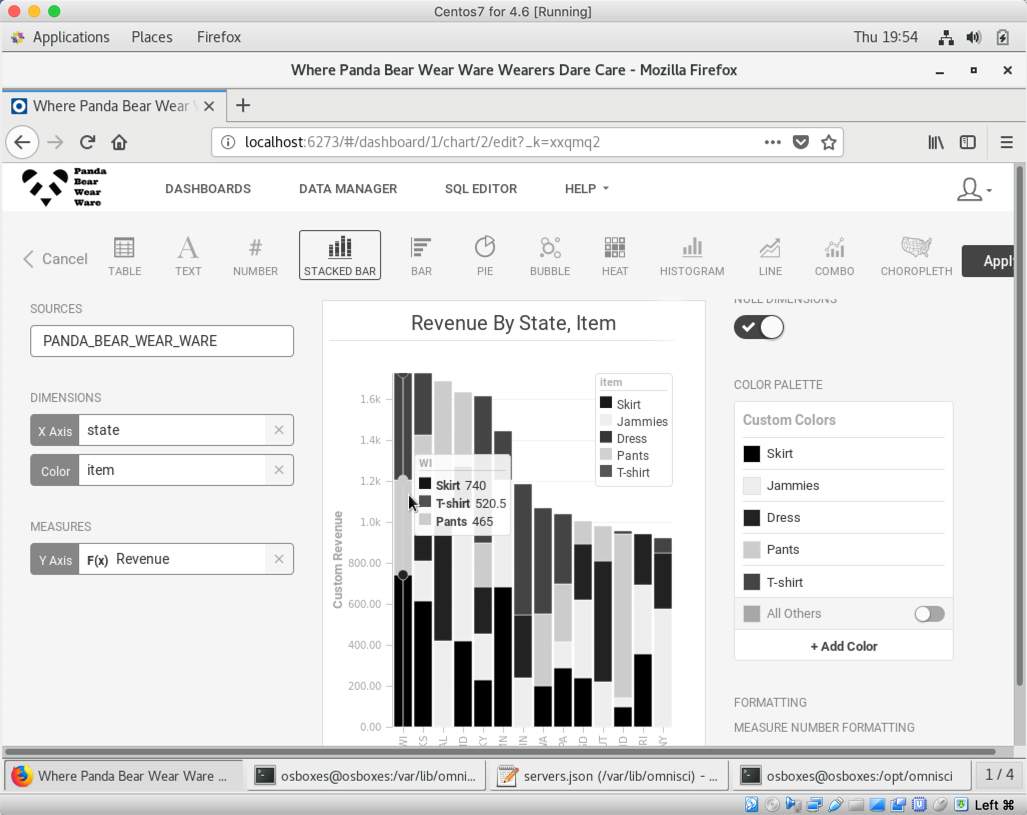Choose the Table chart type icon
Screen dimensions: 1027x815
click(124, 255)
